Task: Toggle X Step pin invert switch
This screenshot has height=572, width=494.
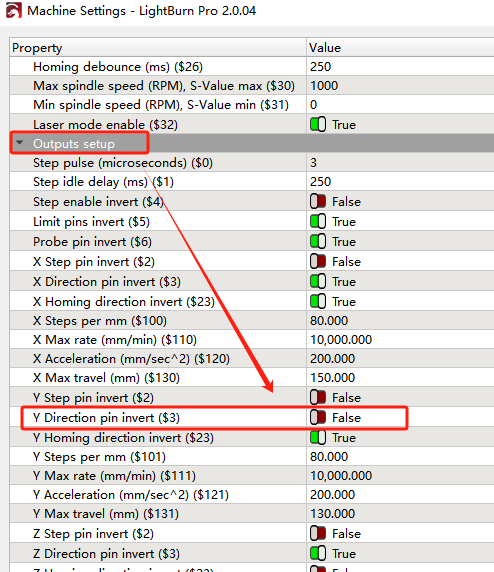Action: [318, 262]
